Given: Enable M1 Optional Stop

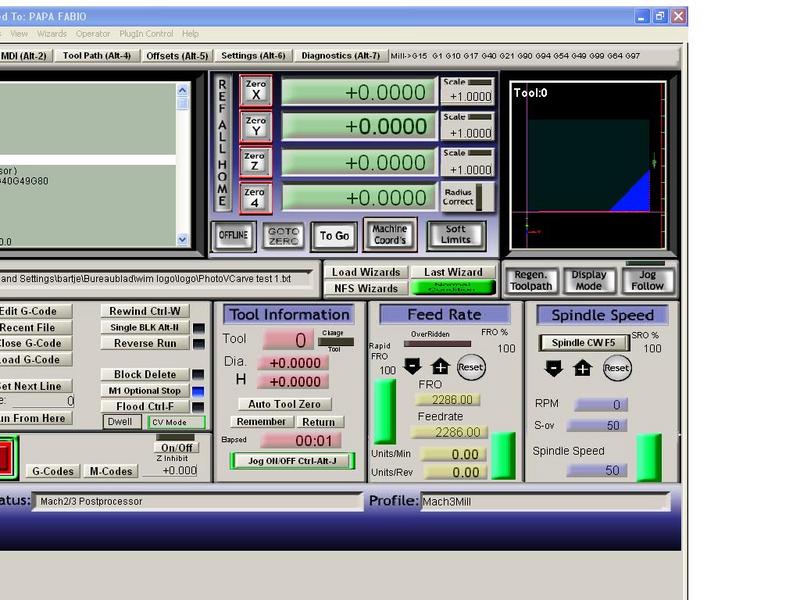Looking at the screenshot, I should pos(145,391).
